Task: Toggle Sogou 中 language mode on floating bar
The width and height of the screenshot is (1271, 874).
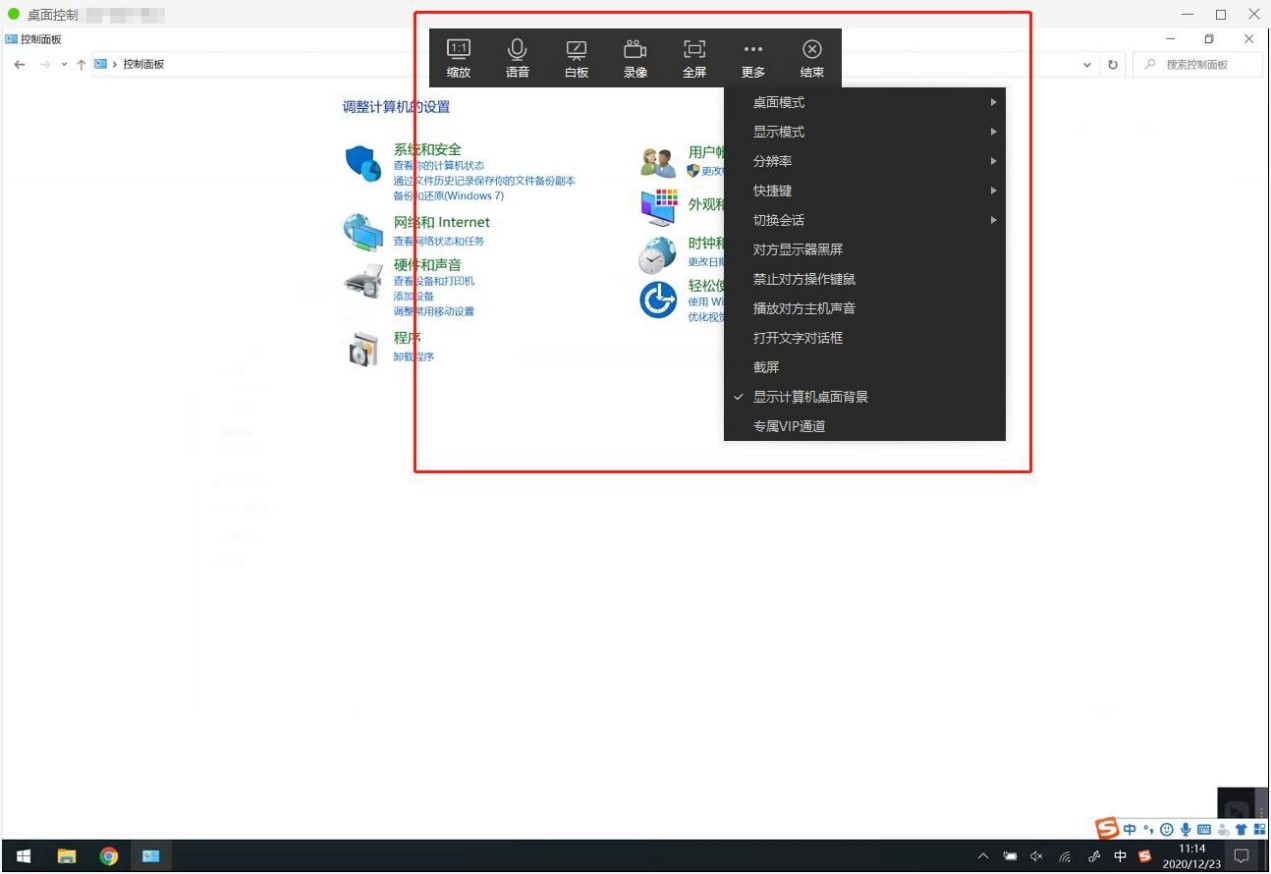Action: (1130, 829)
